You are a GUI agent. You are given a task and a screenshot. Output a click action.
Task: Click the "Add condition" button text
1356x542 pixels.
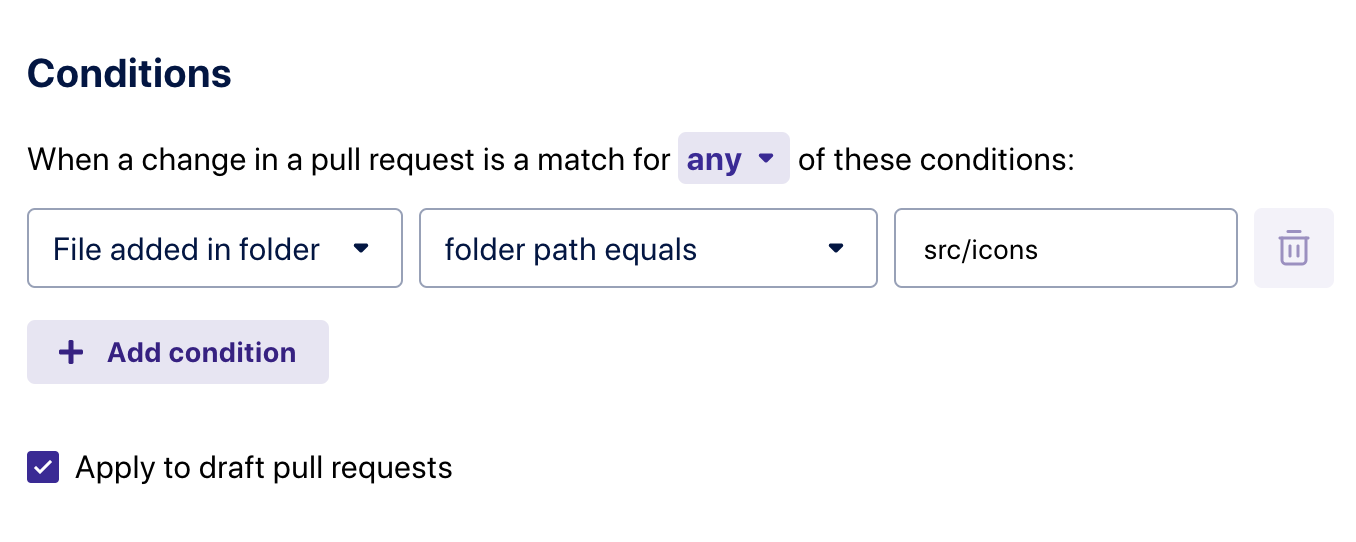coord(201,352)
